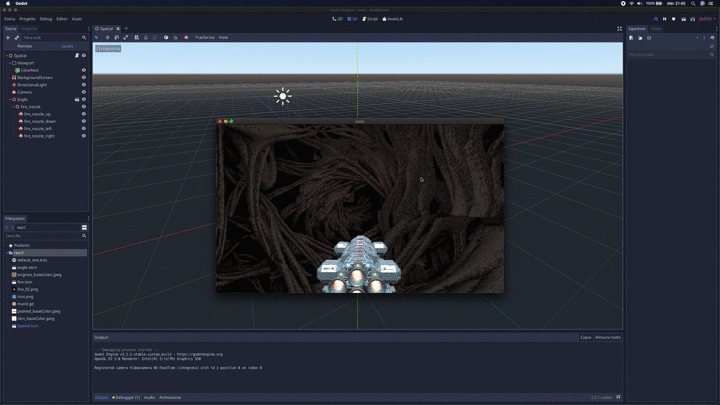
Task: Toggle the local space cube icon
Action: (x=166, y=38)
